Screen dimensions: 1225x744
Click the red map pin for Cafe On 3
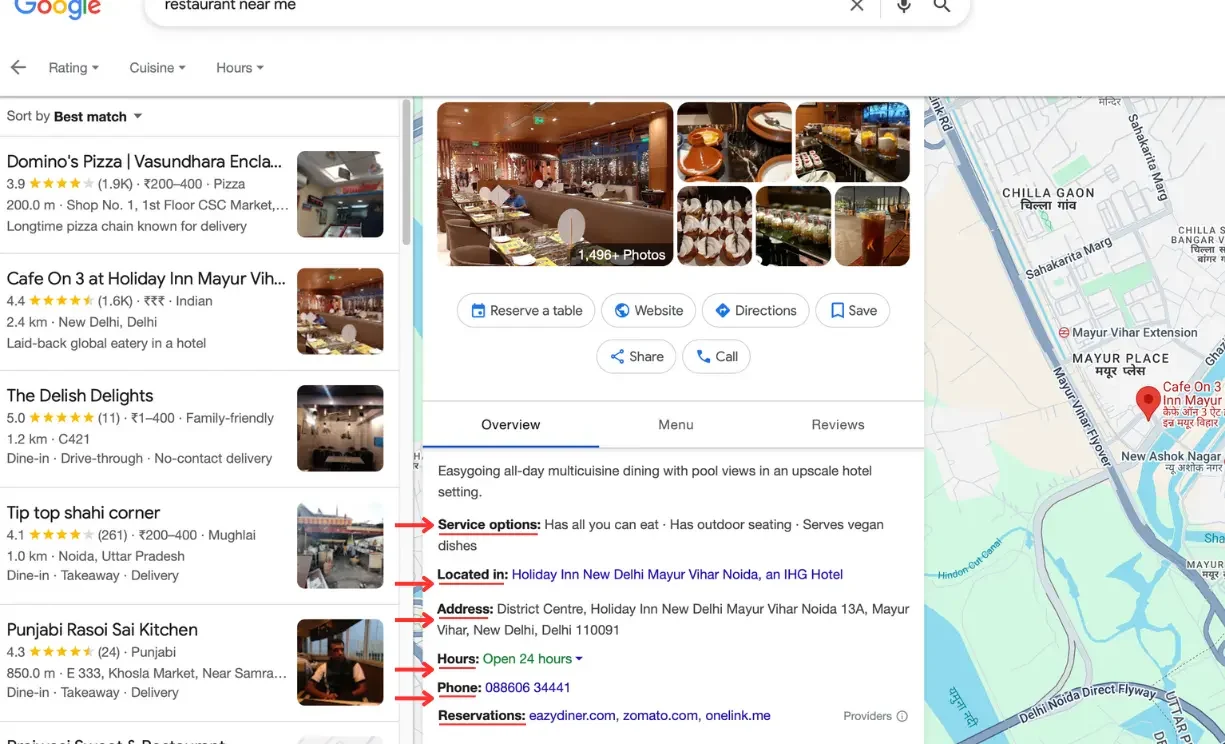(x=1148, y=403)
